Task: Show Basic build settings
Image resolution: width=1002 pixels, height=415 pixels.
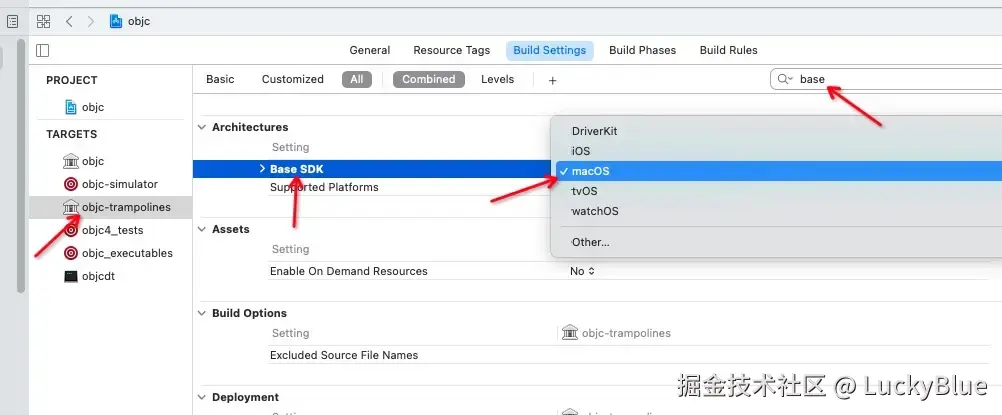Action: pos(220,79)
